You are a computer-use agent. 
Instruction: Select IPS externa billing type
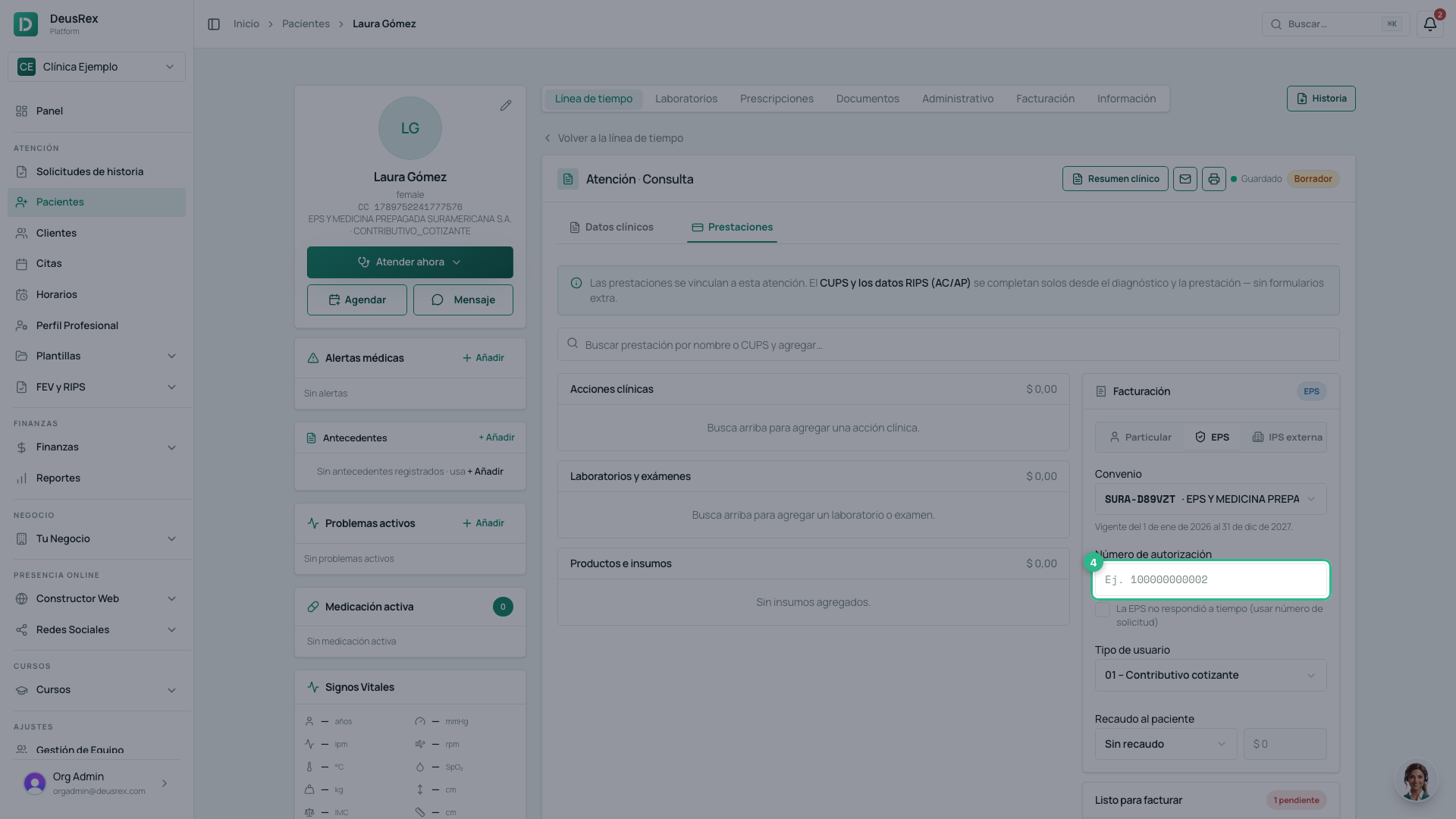[x=1286, y=438]
